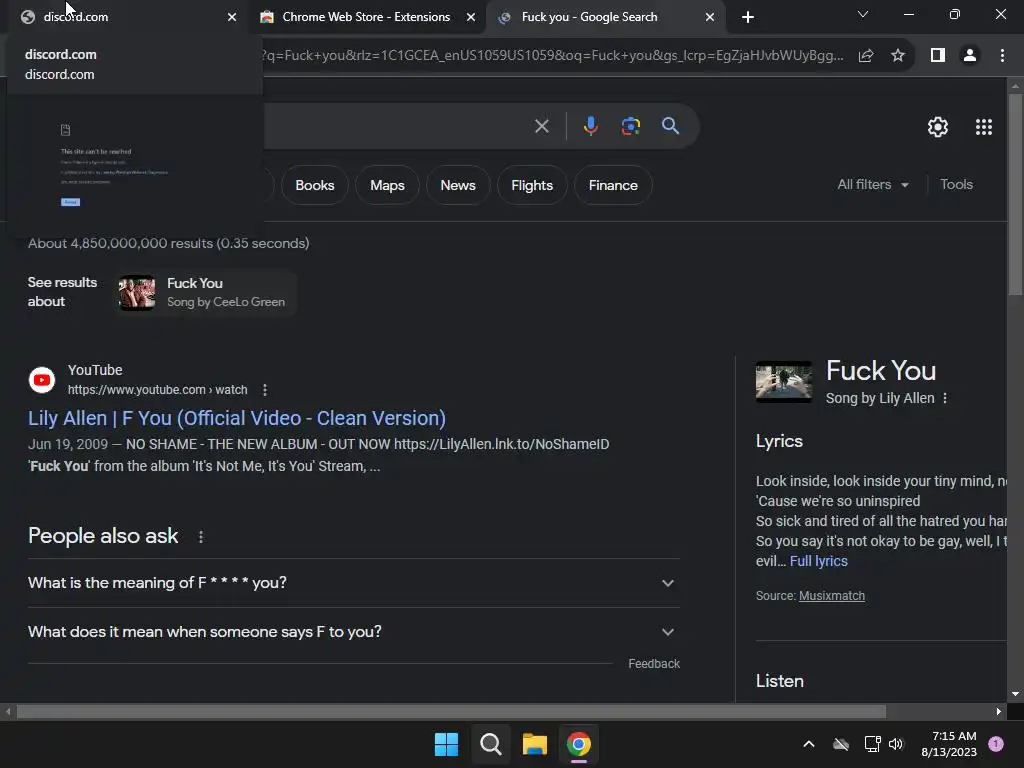Image resolution: width=1024 pixels, height=768 pixels.
Task: Open search Tools
Action: pos(956,185)
